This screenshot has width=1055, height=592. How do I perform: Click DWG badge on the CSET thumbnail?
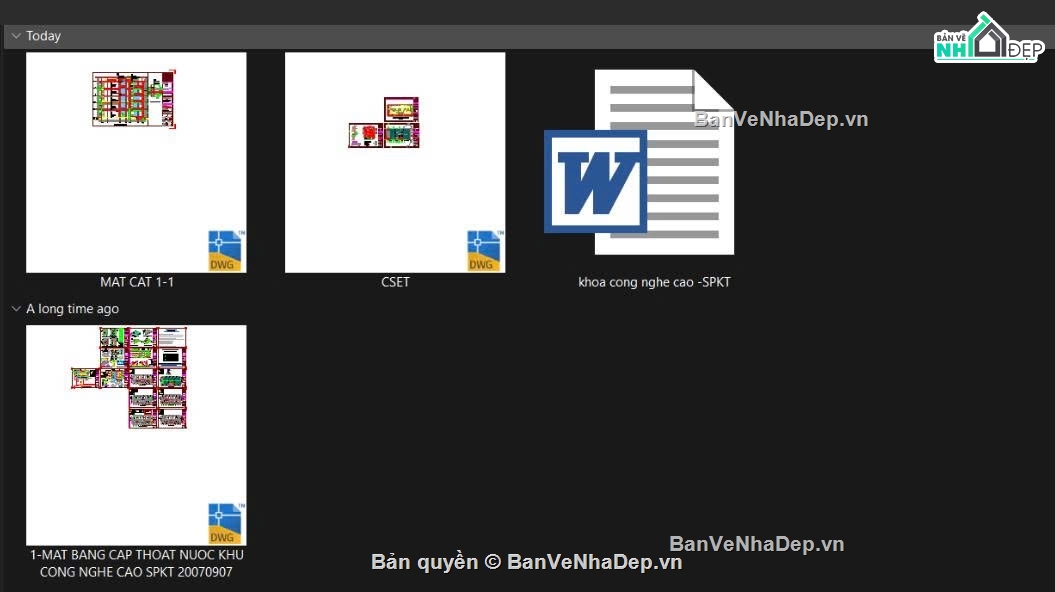coord(484,251)
